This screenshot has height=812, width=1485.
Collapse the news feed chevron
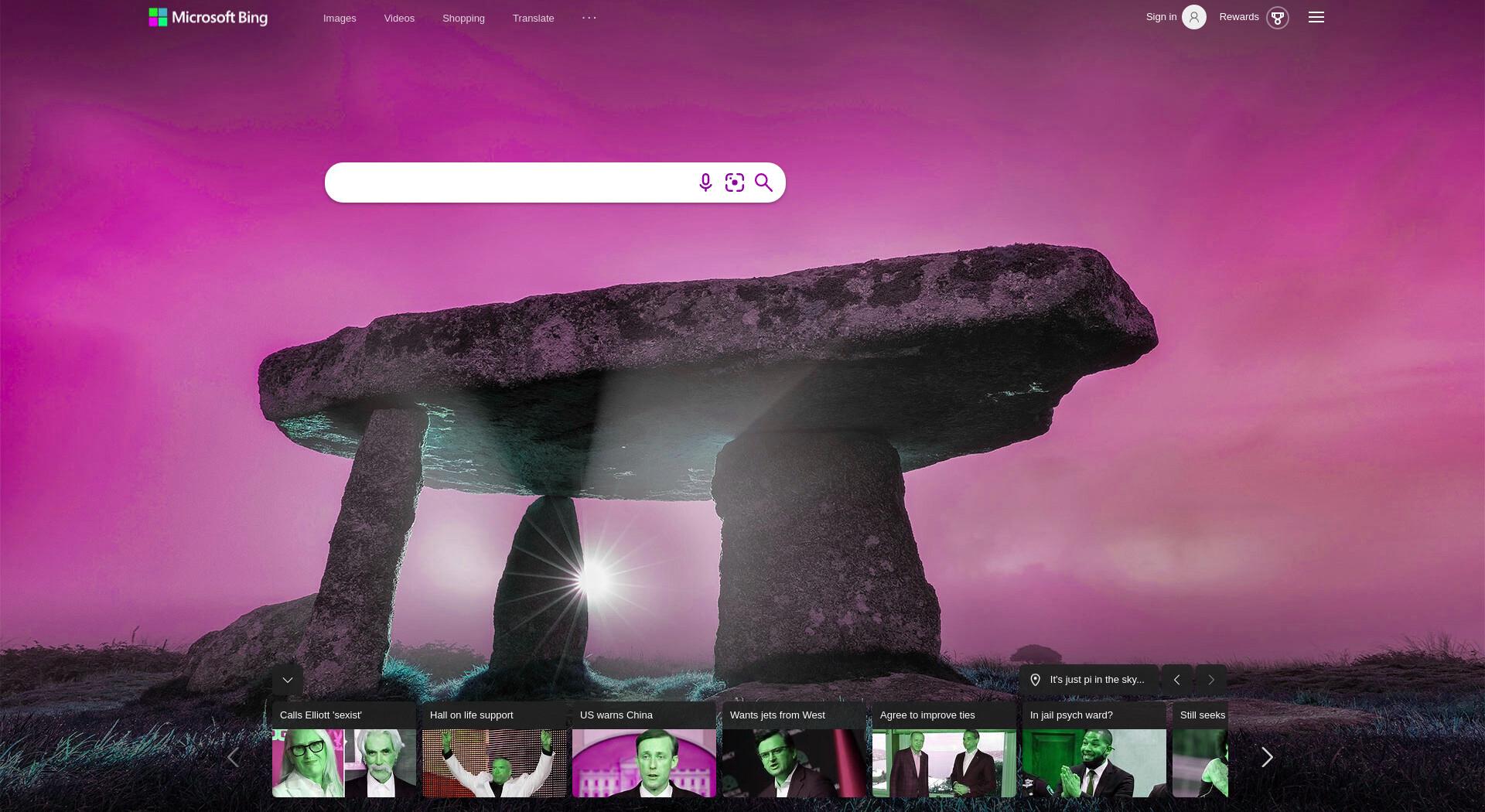288,680
